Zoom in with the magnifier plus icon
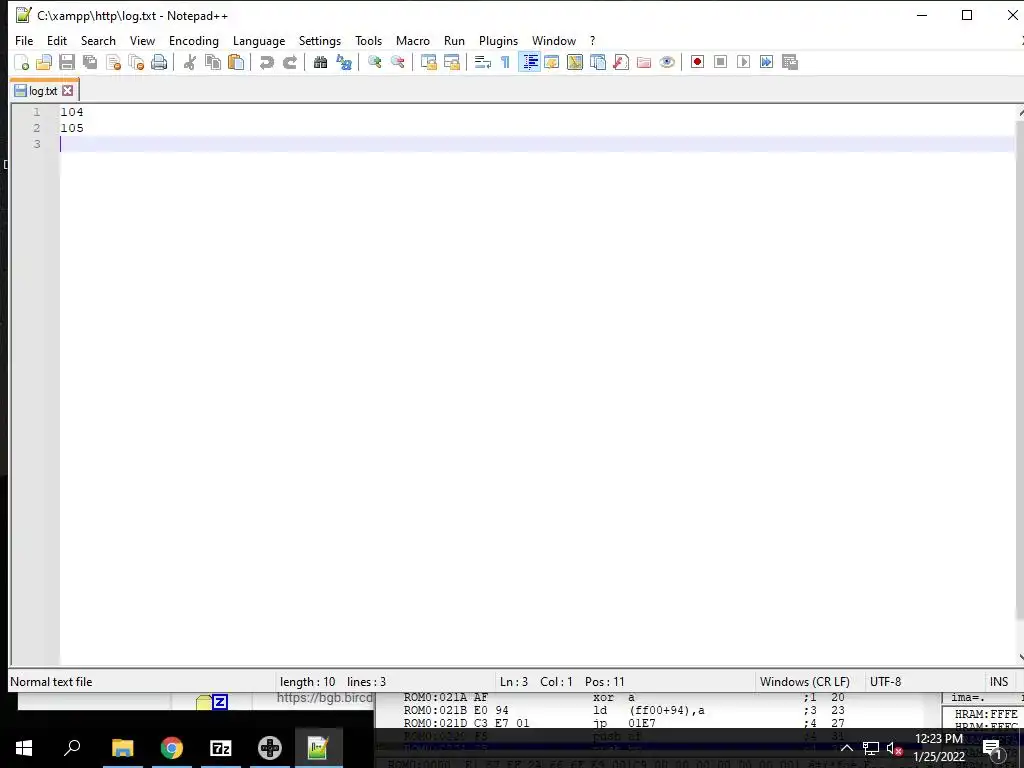The image size is (1024, 768). coord(375,62)
